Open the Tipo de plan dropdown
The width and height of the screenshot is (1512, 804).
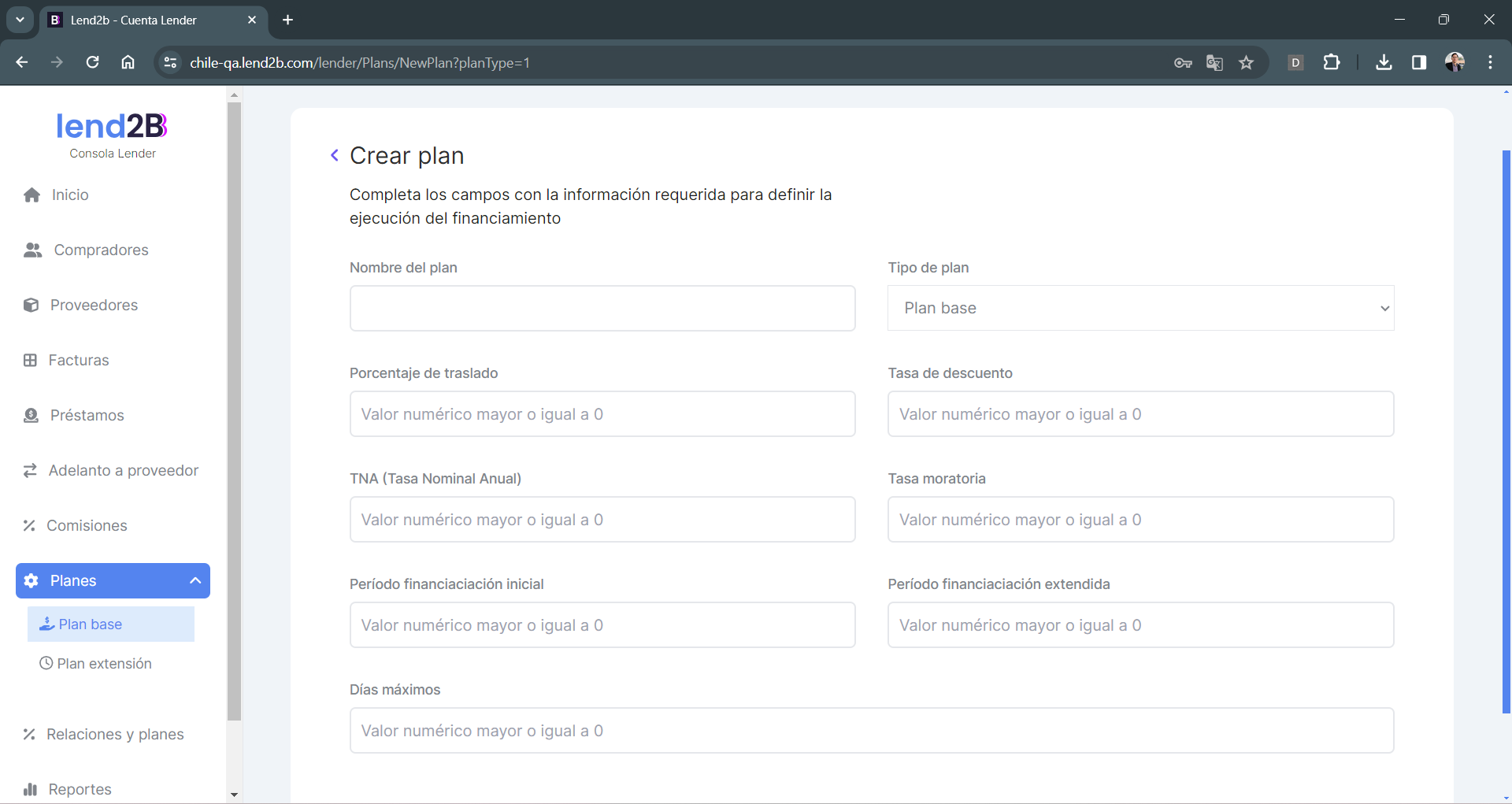coord(1140,308)
